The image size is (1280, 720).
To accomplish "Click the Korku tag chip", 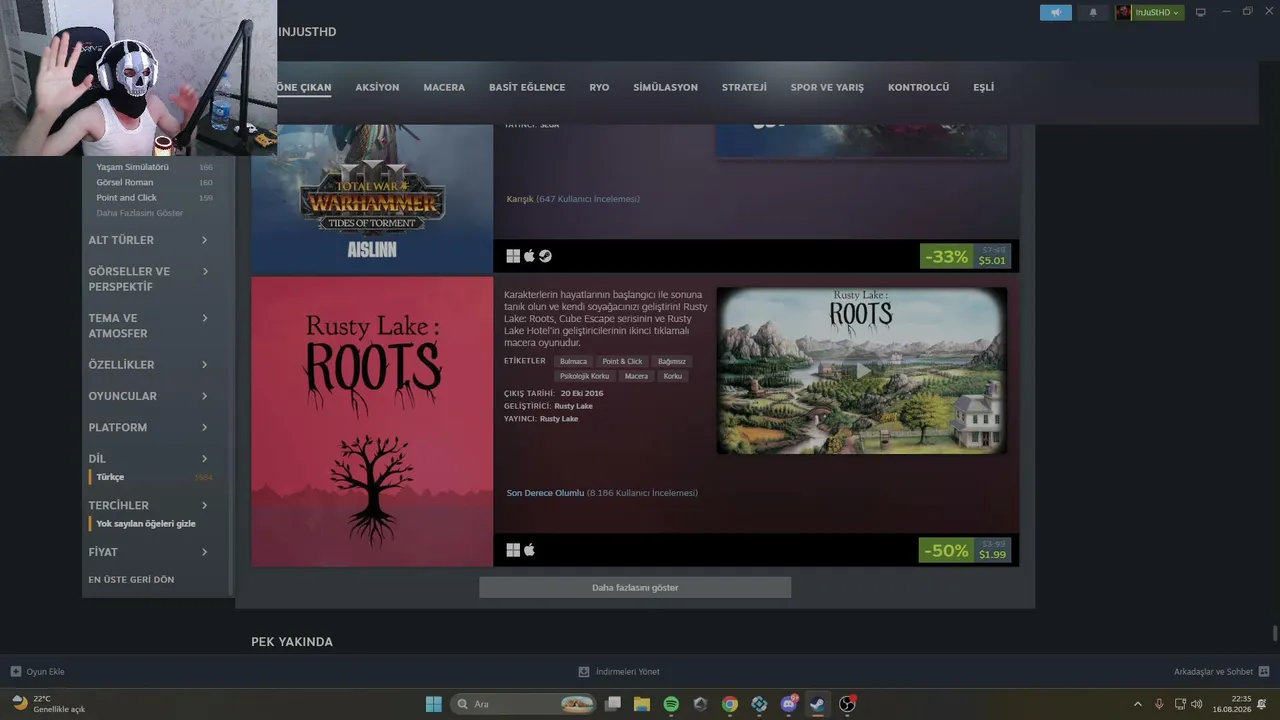I will click(673, 376).
